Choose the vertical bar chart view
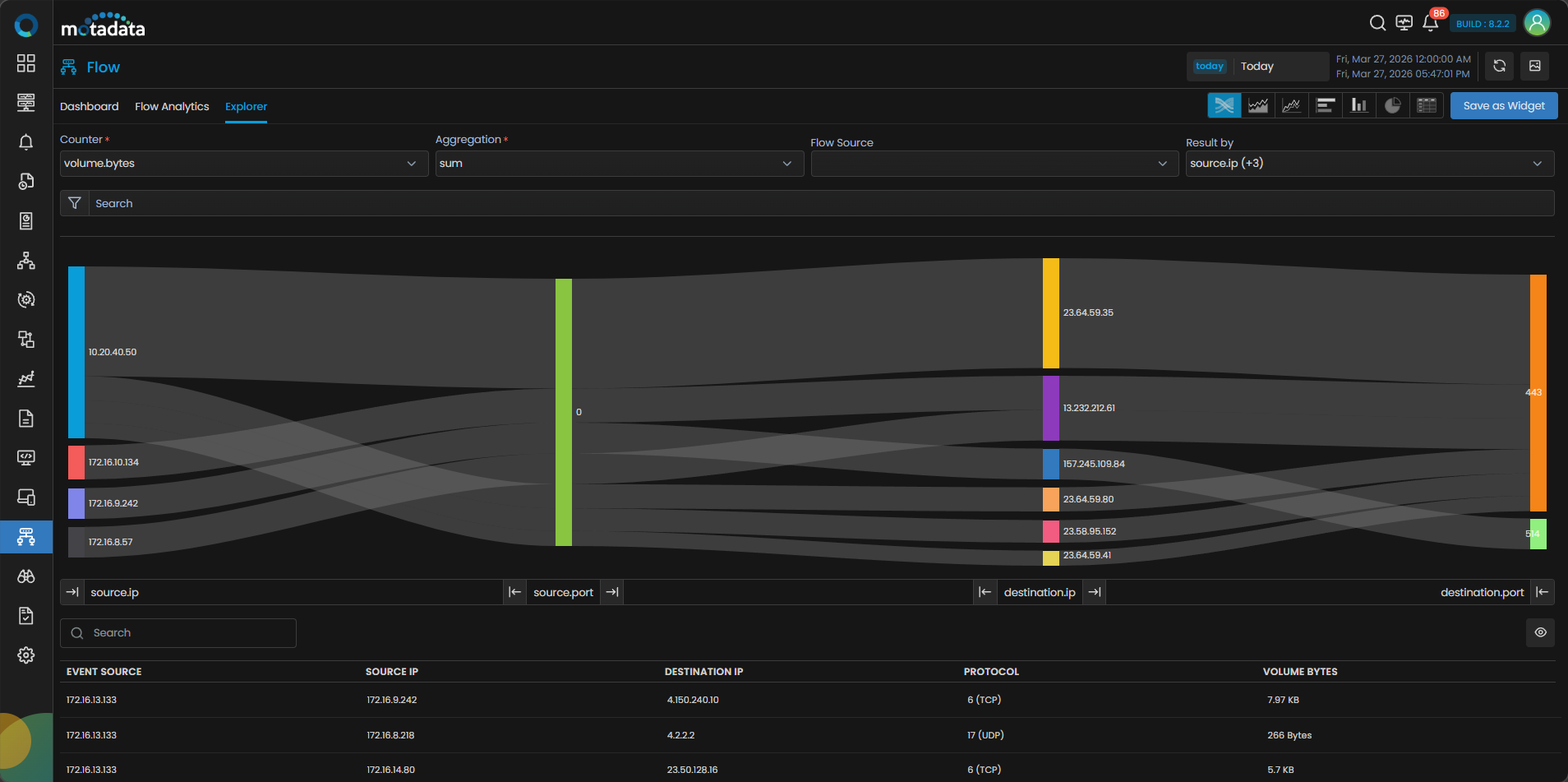Image resolution: width=1568 pixels, height=782 pixels. (1358, 105)
